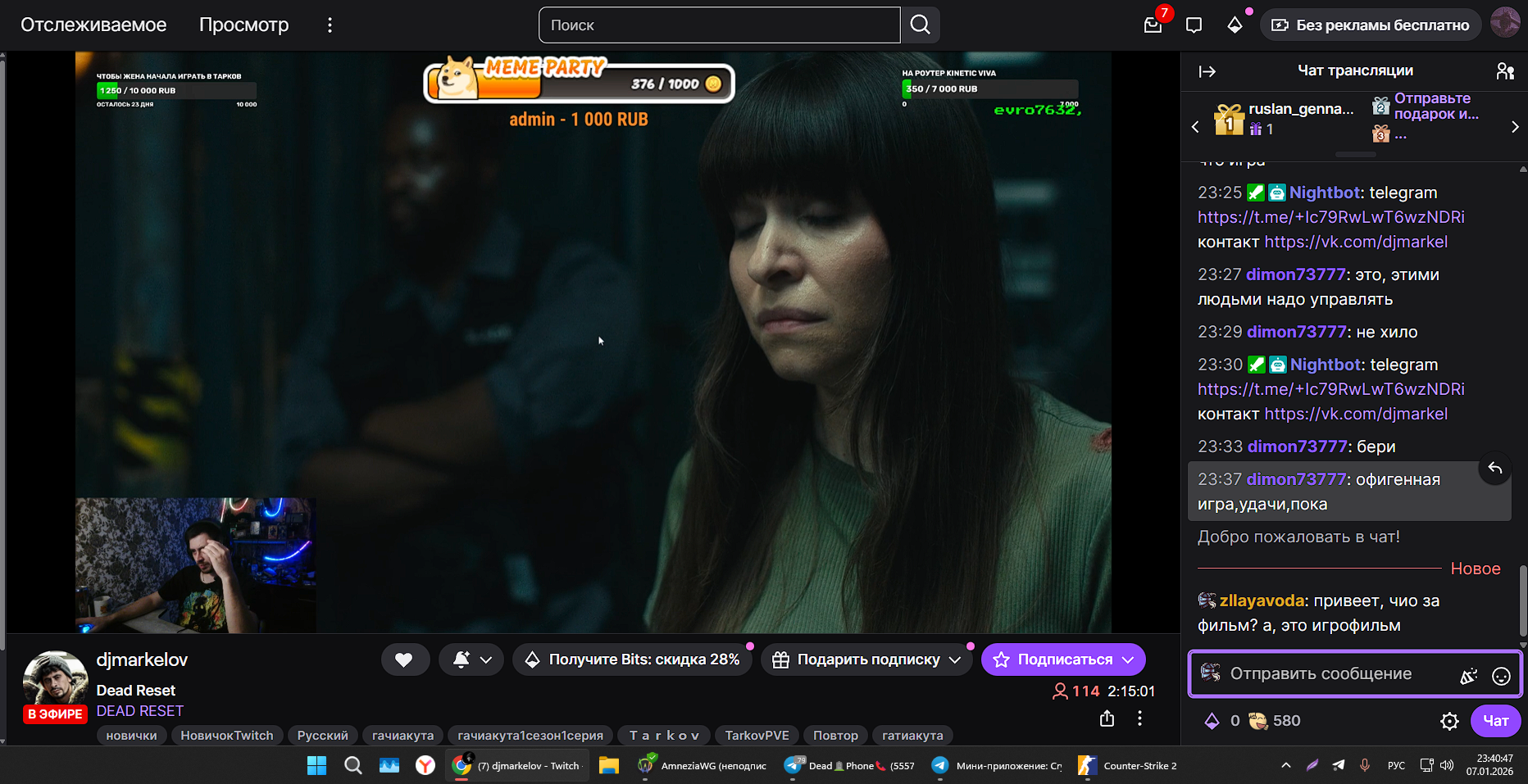Show hidden system tray icons
Viewport: 1528px width, 784px height.
point(1285,765)
